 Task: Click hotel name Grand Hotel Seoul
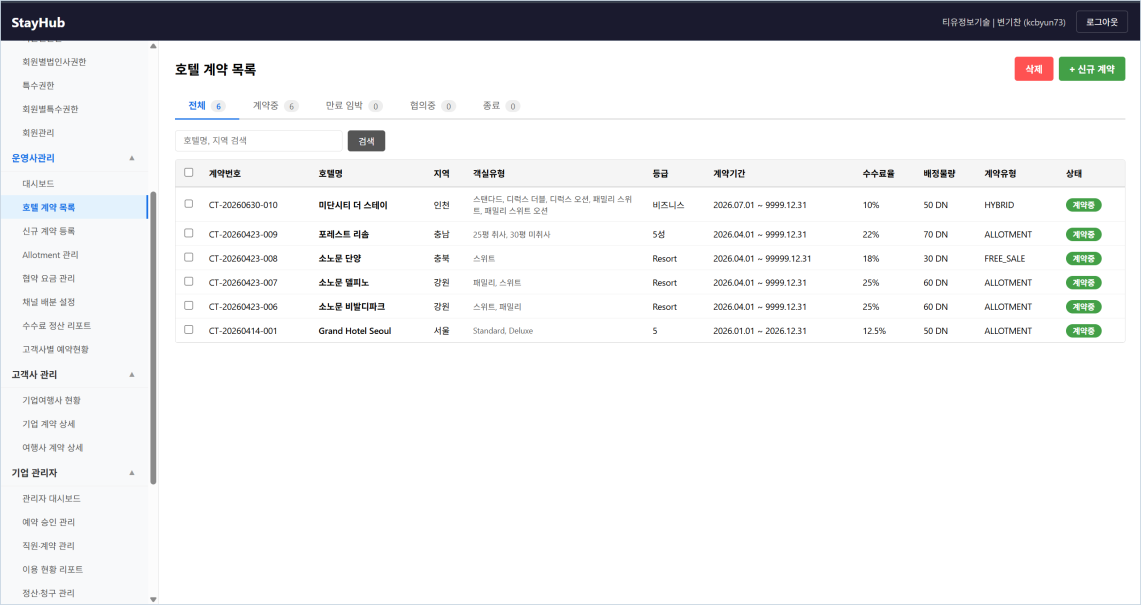coord(354,331)
